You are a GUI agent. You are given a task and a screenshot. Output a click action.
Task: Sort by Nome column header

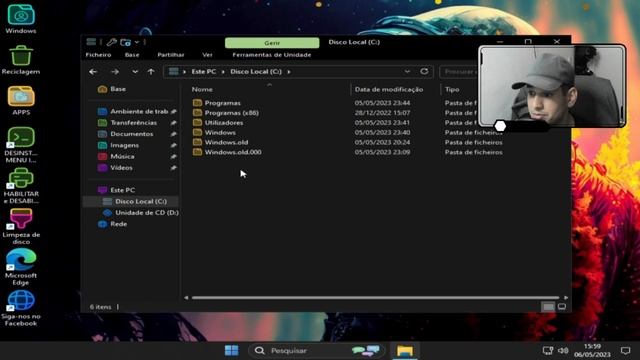click(202, 89)
